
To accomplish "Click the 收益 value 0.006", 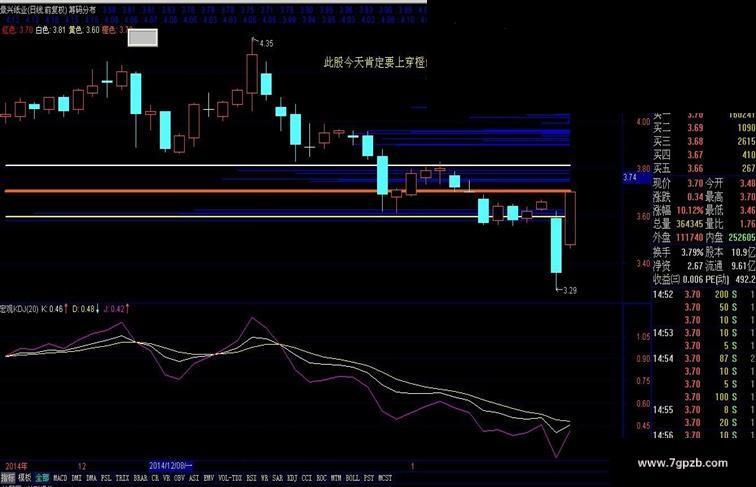I will coord(693,279).
